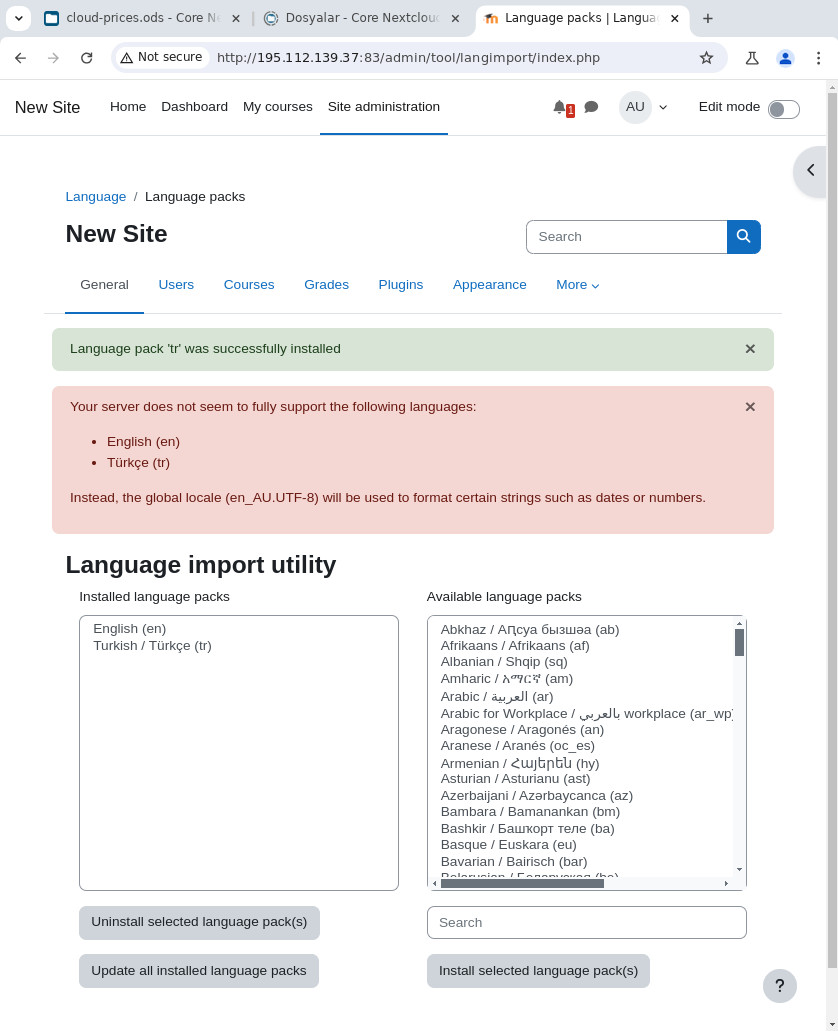
Task: Click the Not secure warning indicator
Action: [161, 58]
